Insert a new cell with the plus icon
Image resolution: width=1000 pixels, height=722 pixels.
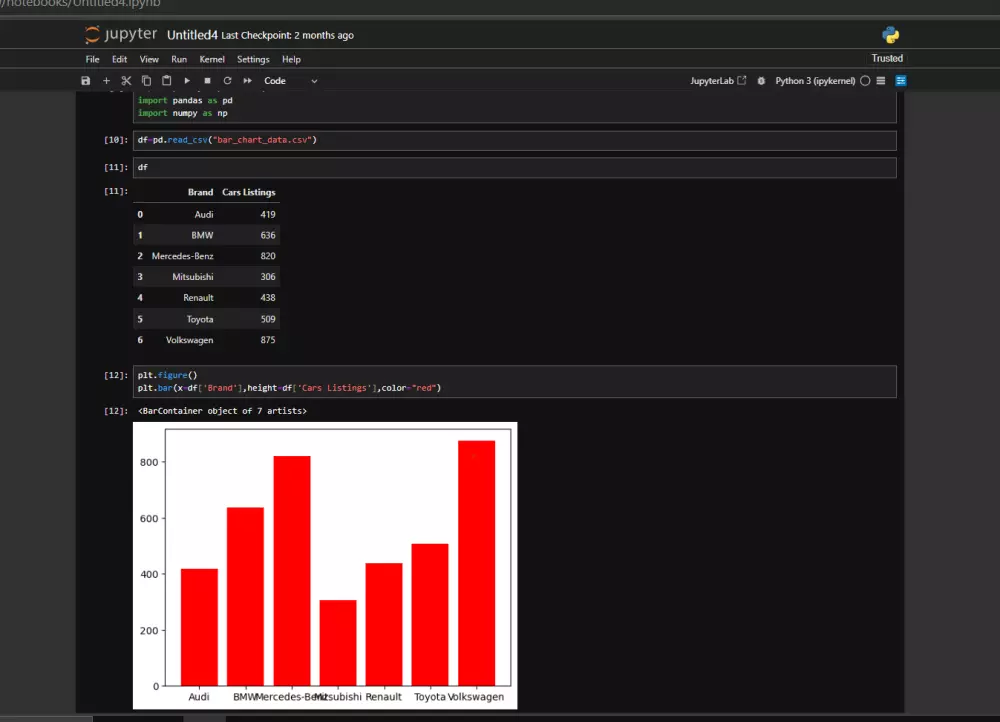point(107,81)
